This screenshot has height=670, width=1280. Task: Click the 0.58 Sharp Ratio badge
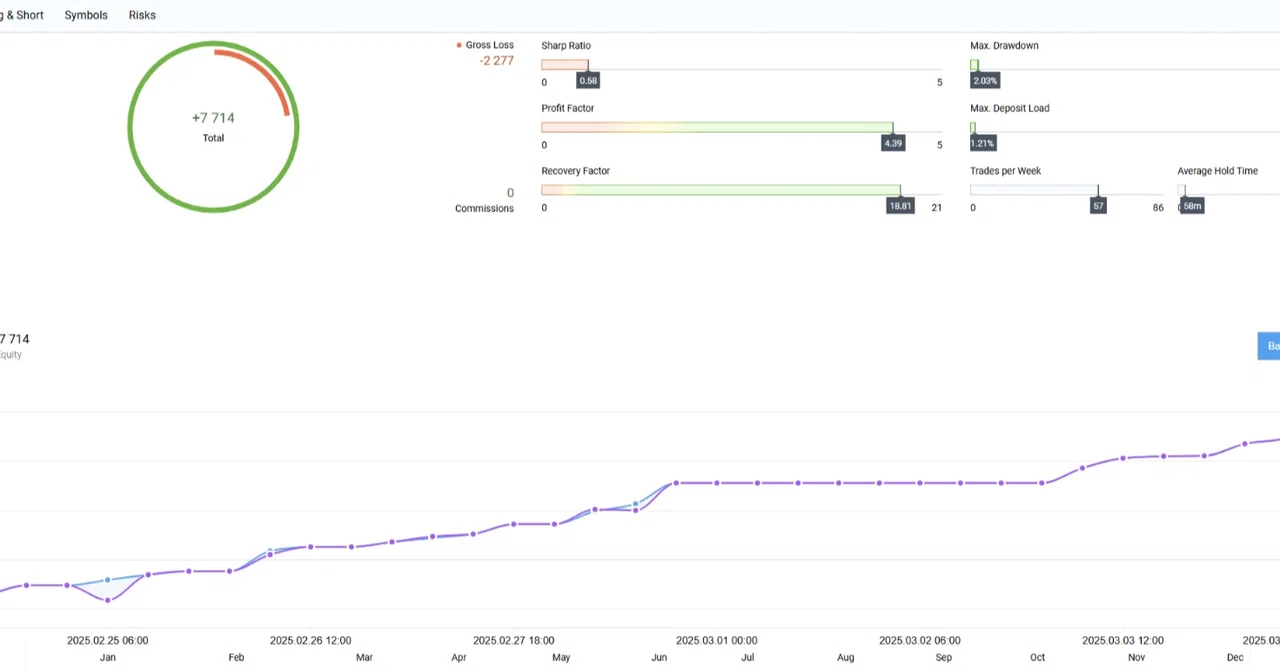point(588,81)
